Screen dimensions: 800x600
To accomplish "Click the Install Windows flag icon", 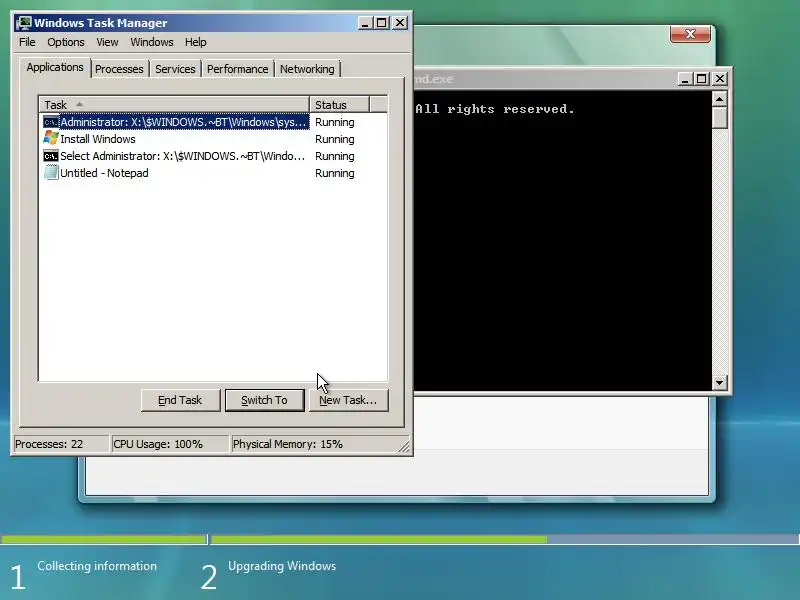I will (51, 138).
